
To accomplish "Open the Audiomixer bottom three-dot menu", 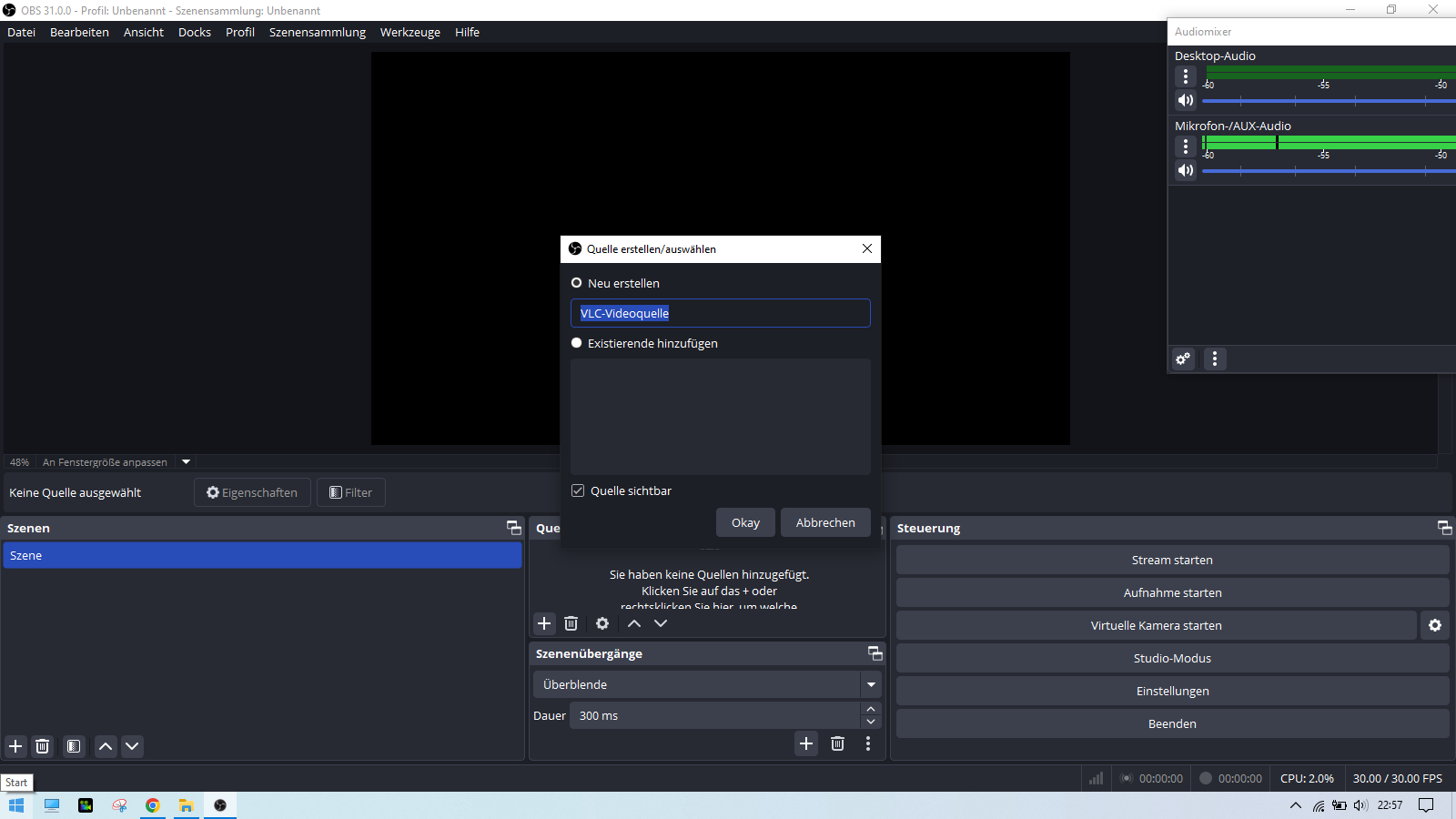I will click(x=1215, y=359).
